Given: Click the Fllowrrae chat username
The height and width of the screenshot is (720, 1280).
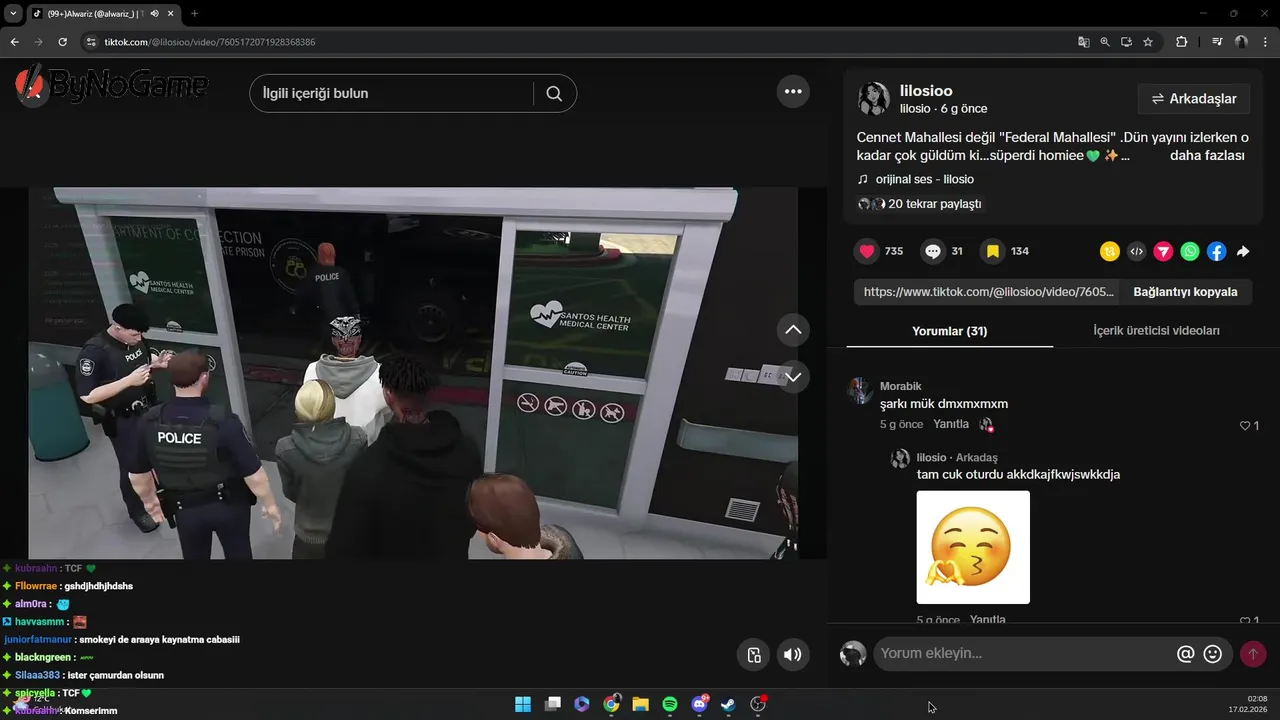Looking at the screenshot, I should [36, 586].
